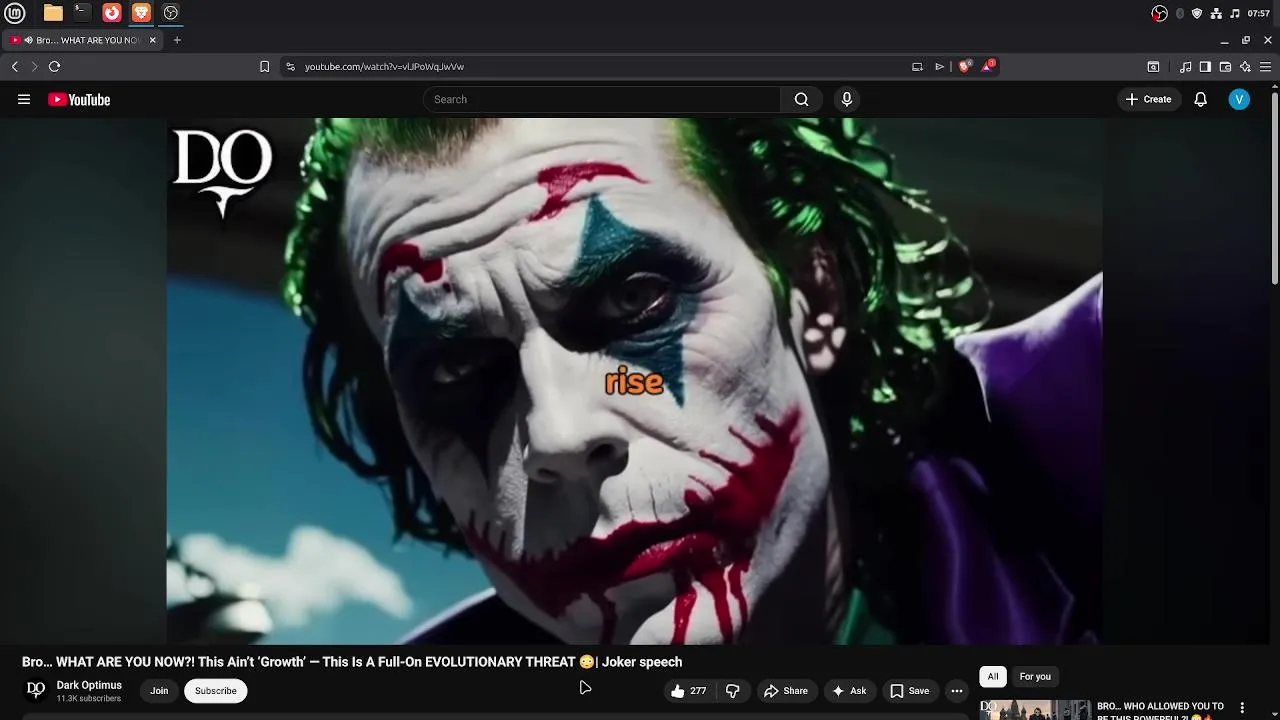Go back in browser history
The image size is (1280, 720).
click(x=15, y=66)
